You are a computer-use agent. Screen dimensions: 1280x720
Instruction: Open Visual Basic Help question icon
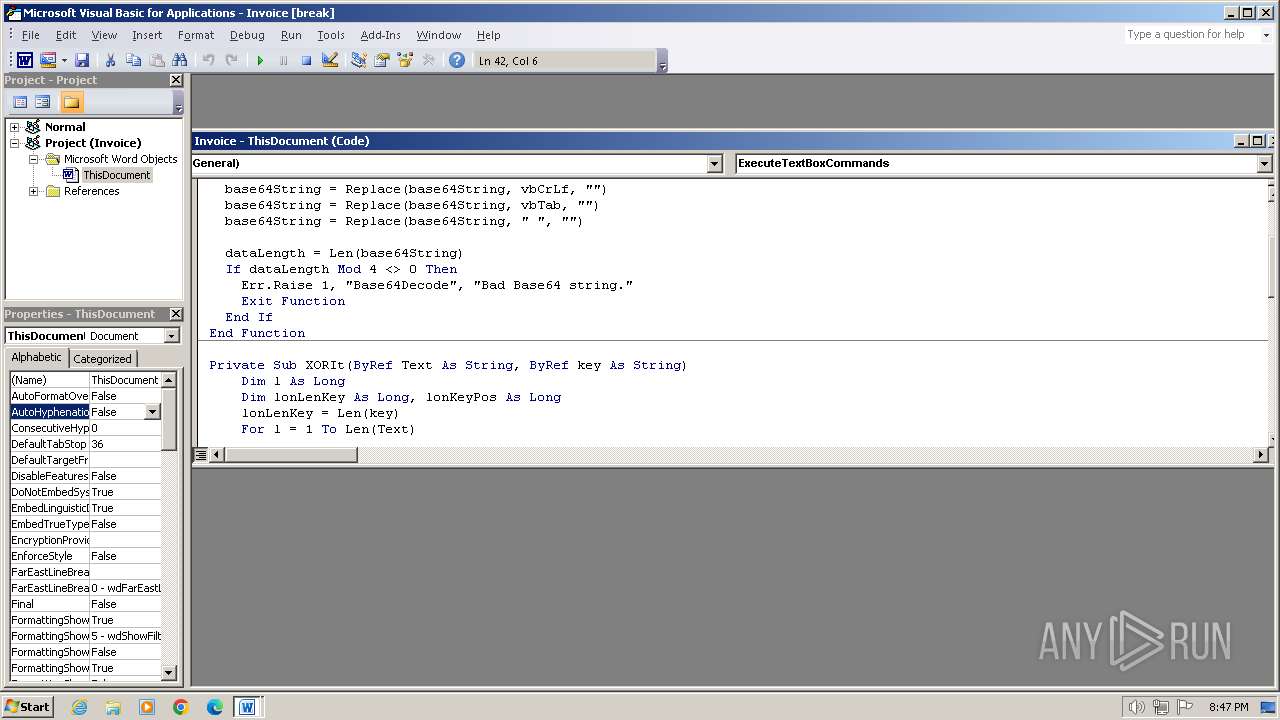[x=457, y=61]
